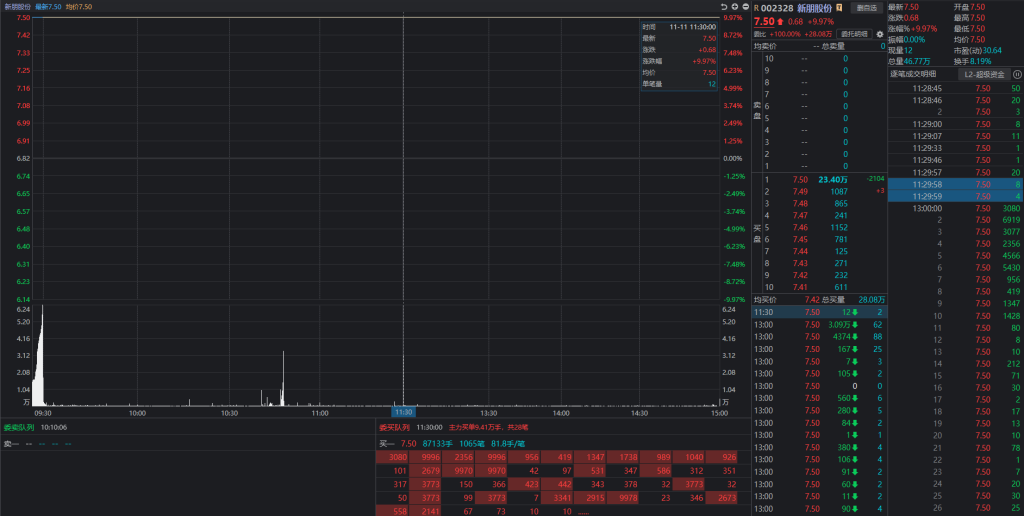Open settings gear beside 委托明细
1024x516 pixels.
coord(880,33)
